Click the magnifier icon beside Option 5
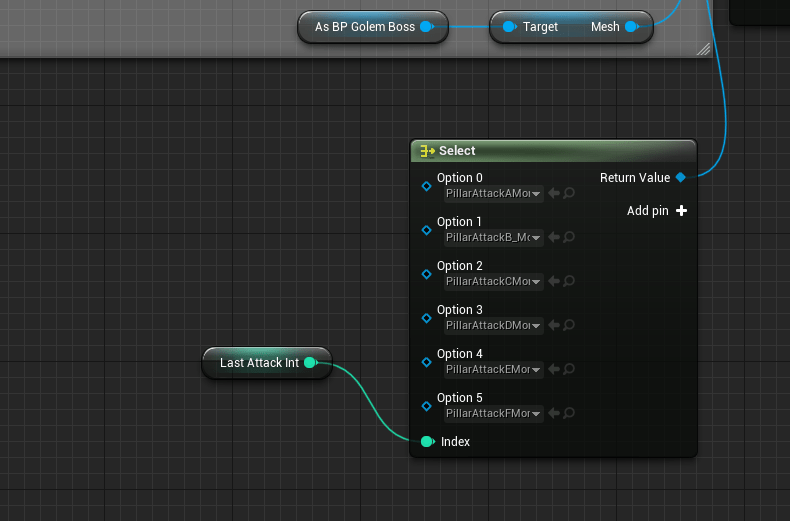This screenshot has height=521, width=790. click(x=569, y=414)
